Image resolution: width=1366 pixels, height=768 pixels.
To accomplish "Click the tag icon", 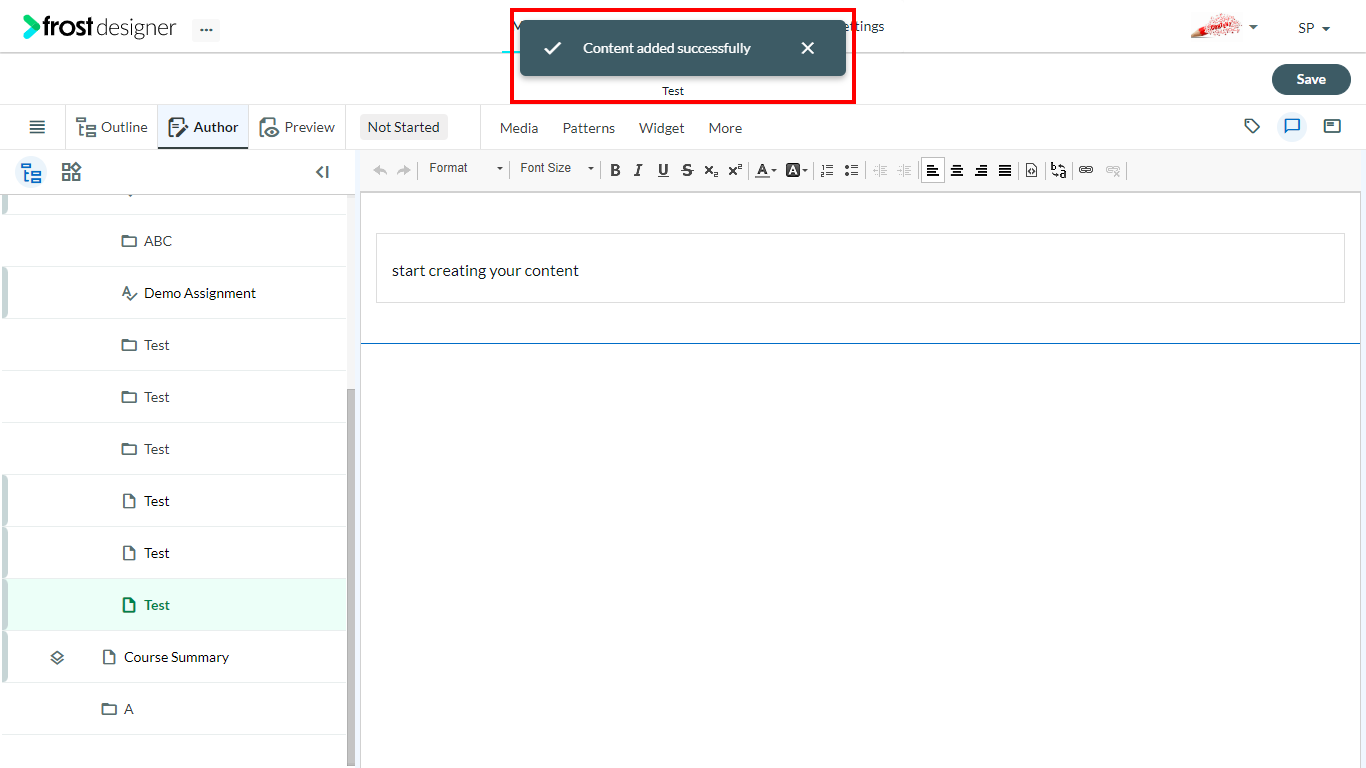I will click(x=1252, y=126).
